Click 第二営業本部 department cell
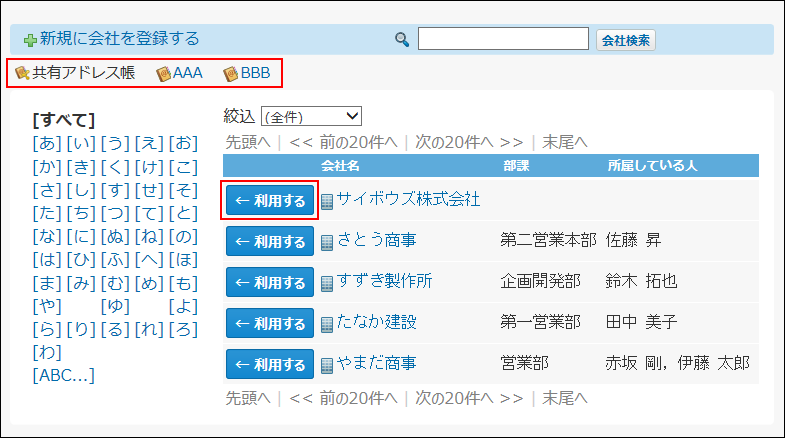 point(548,240)
